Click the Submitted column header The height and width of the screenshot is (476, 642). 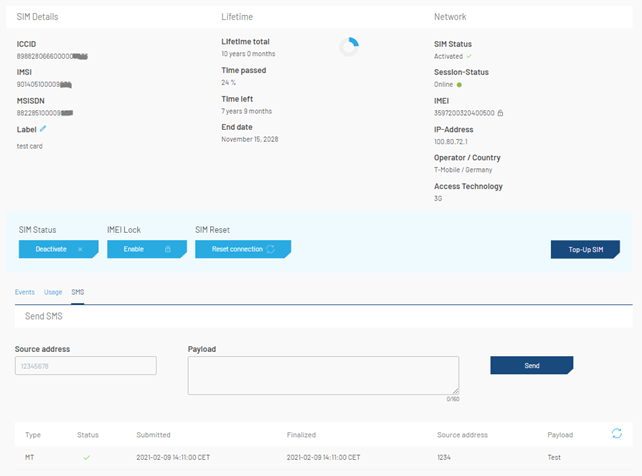153,435
